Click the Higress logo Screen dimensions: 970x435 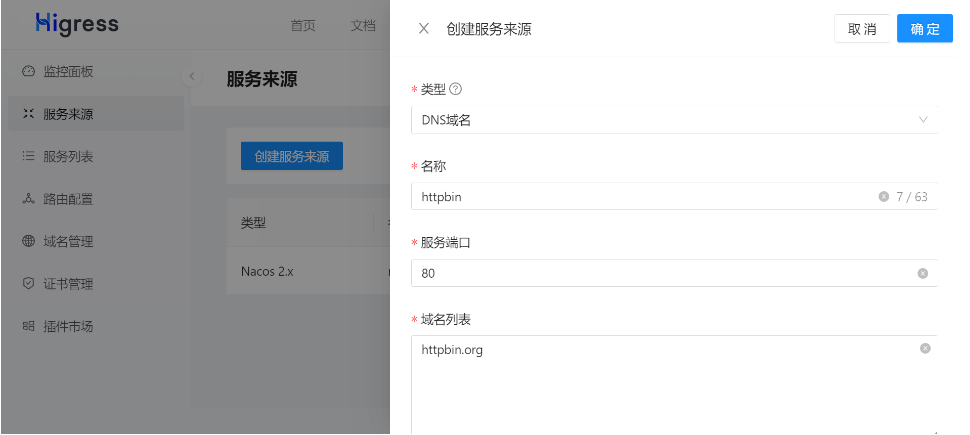76,23
